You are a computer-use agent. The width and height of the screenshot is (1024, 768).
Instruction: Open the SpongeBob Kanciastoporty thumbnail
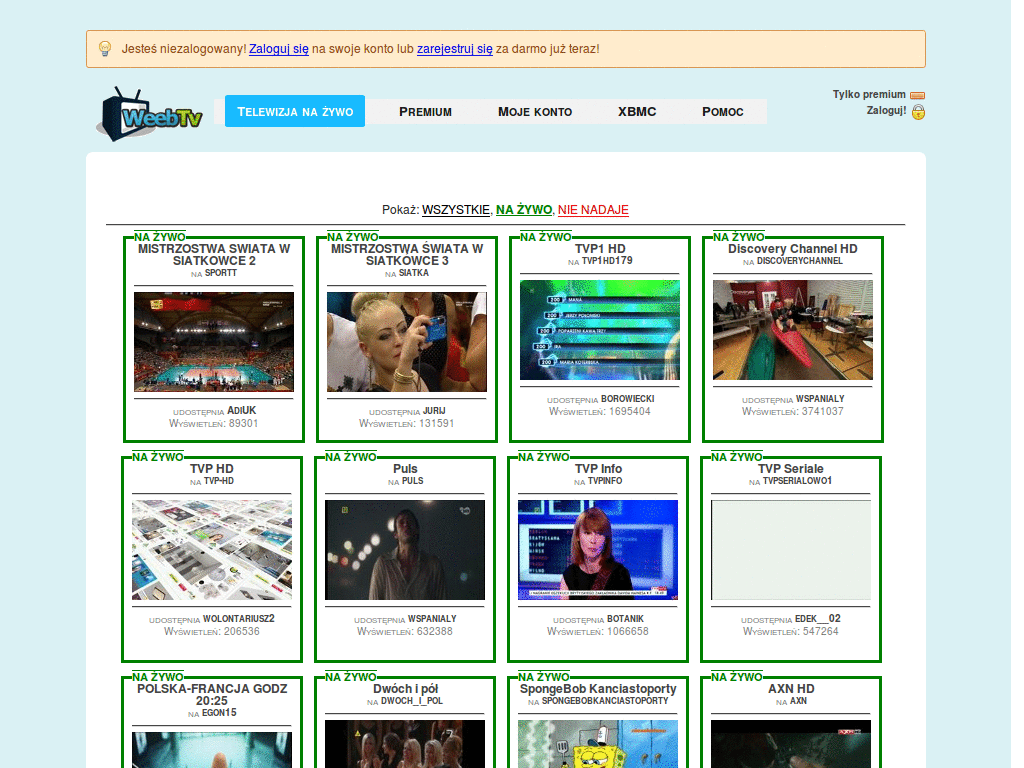coord(598,744)
